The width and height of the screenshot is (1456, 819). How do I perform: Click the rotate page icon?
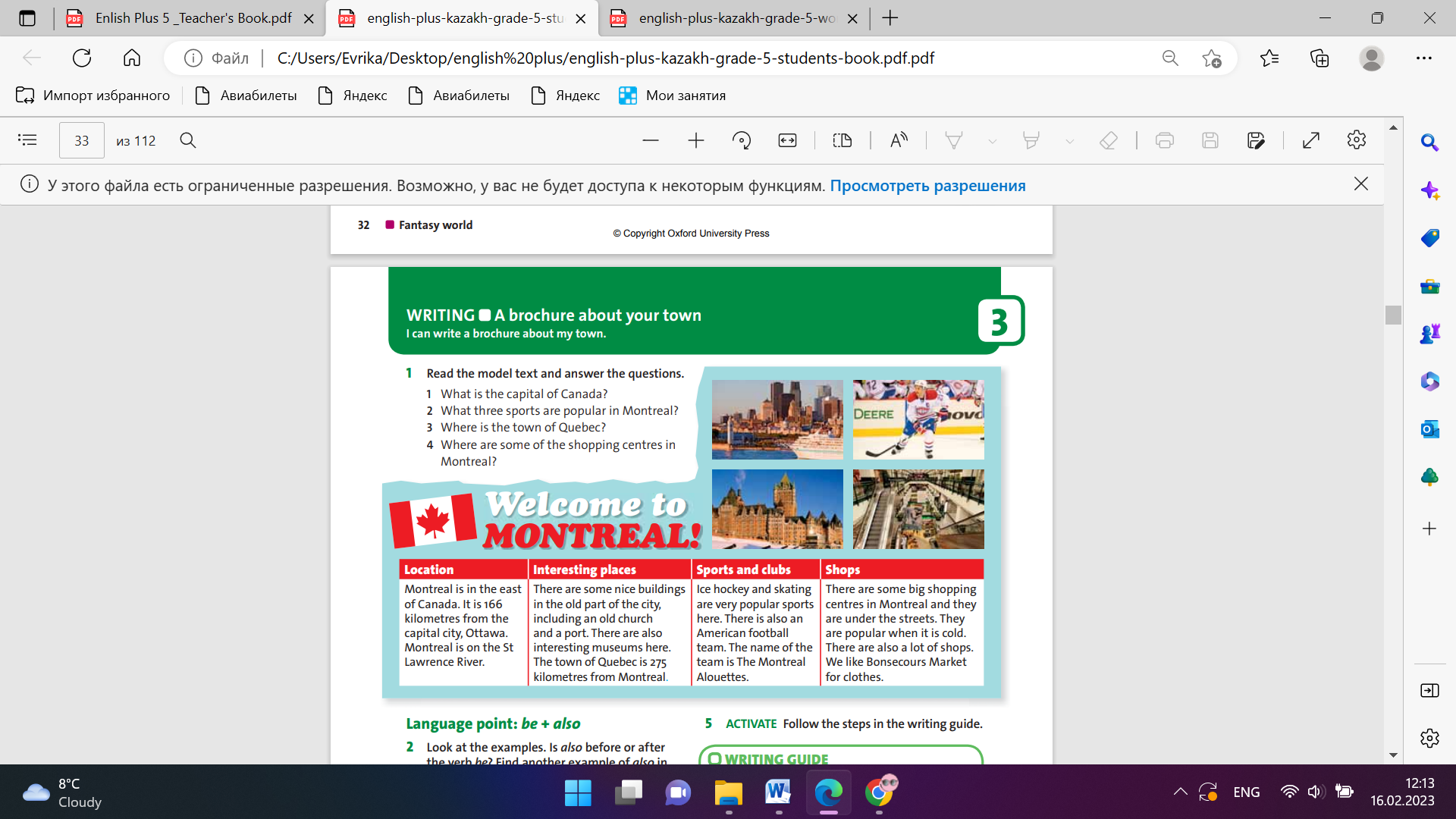pyautogui.click(x=742, y=140)
